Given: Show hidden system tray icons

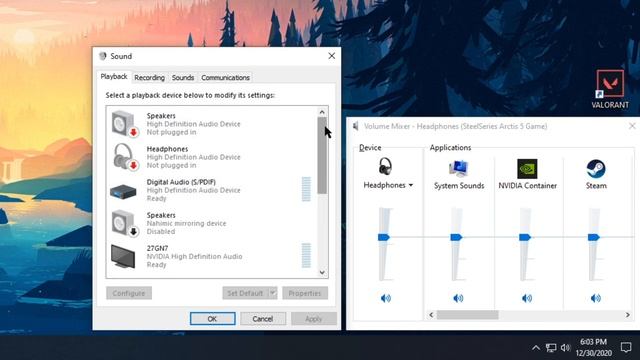Looking at the screenshot, I should (536, 348).
